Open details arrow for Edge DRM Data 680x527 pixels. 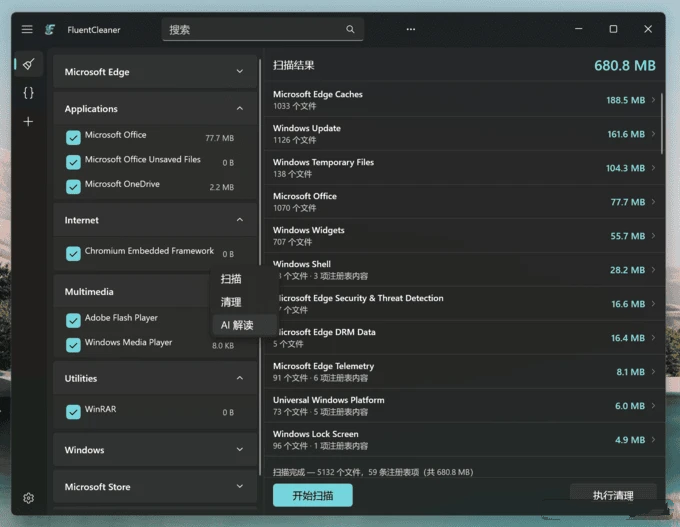653,337
